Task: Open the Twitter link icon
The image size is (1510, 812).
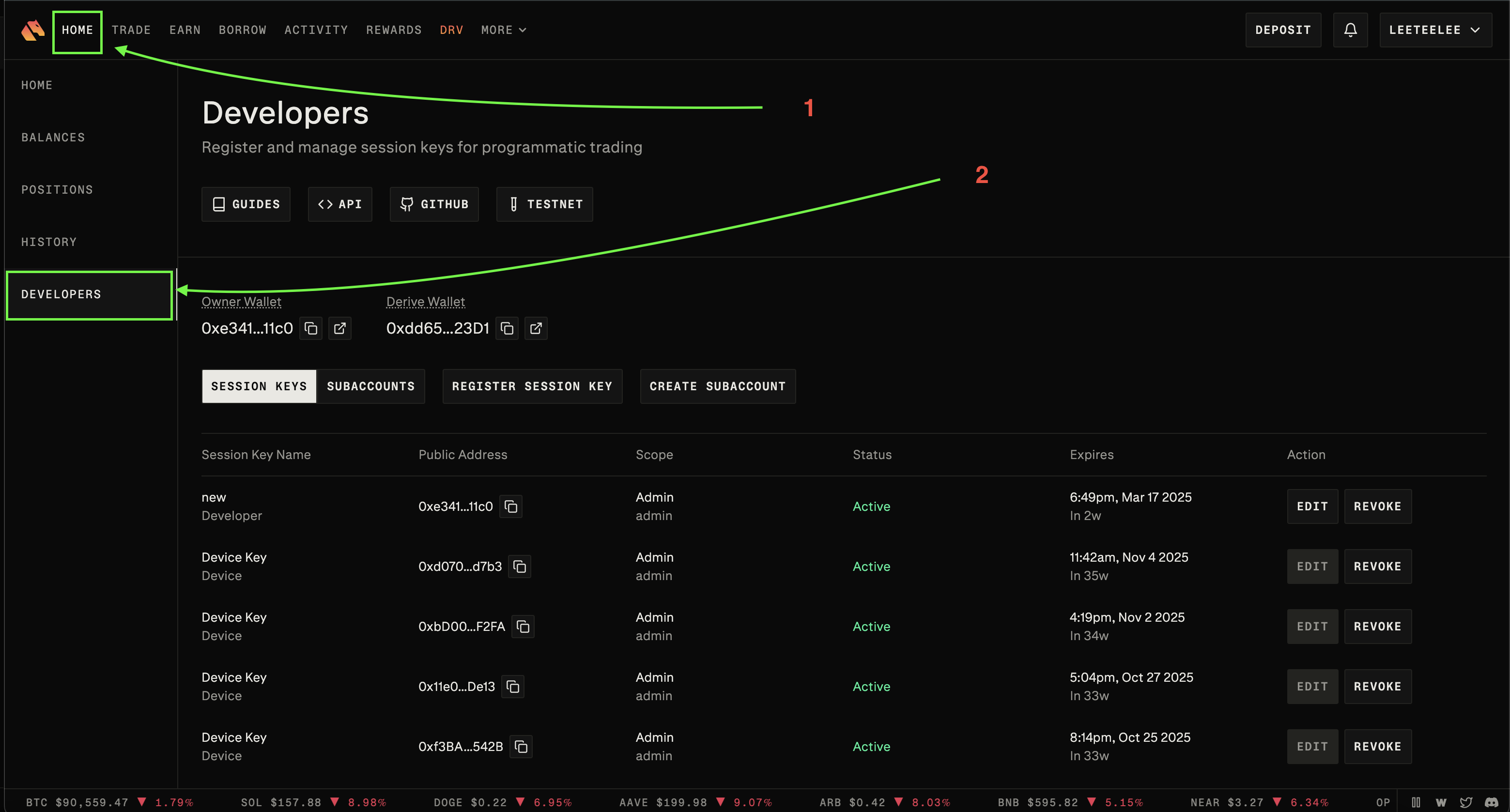Action: (1466, 802)
